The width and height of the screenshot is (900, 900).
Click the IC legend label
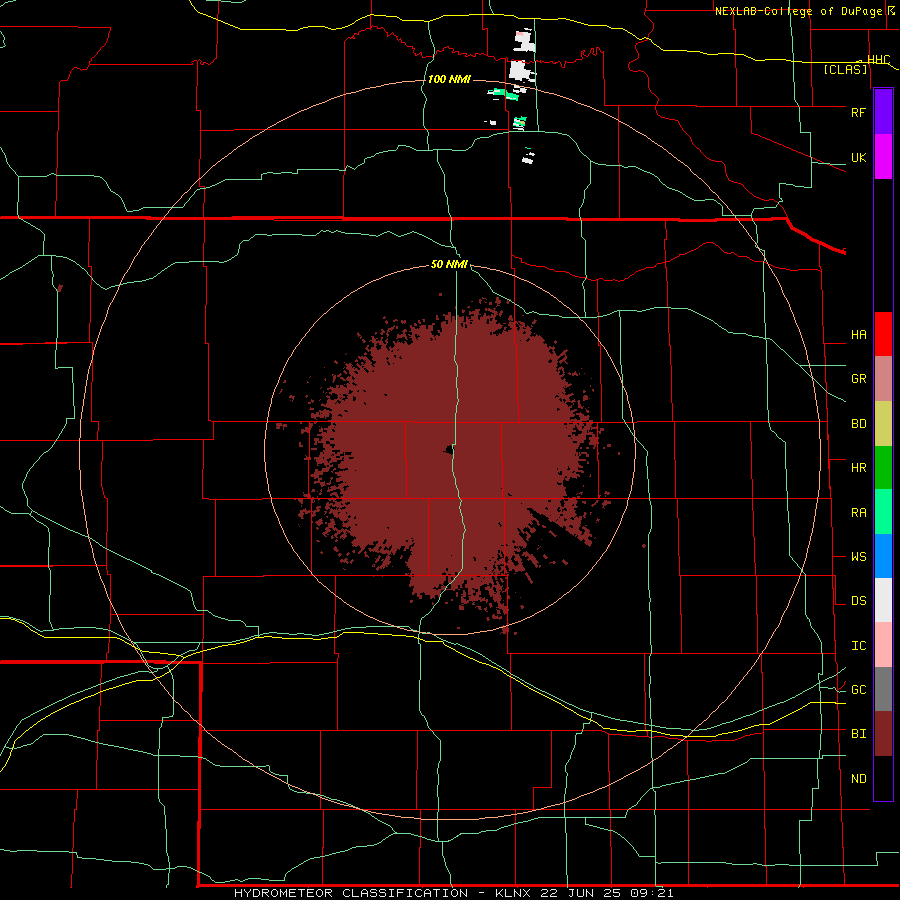pyautogui.click(x=858, y=646)
